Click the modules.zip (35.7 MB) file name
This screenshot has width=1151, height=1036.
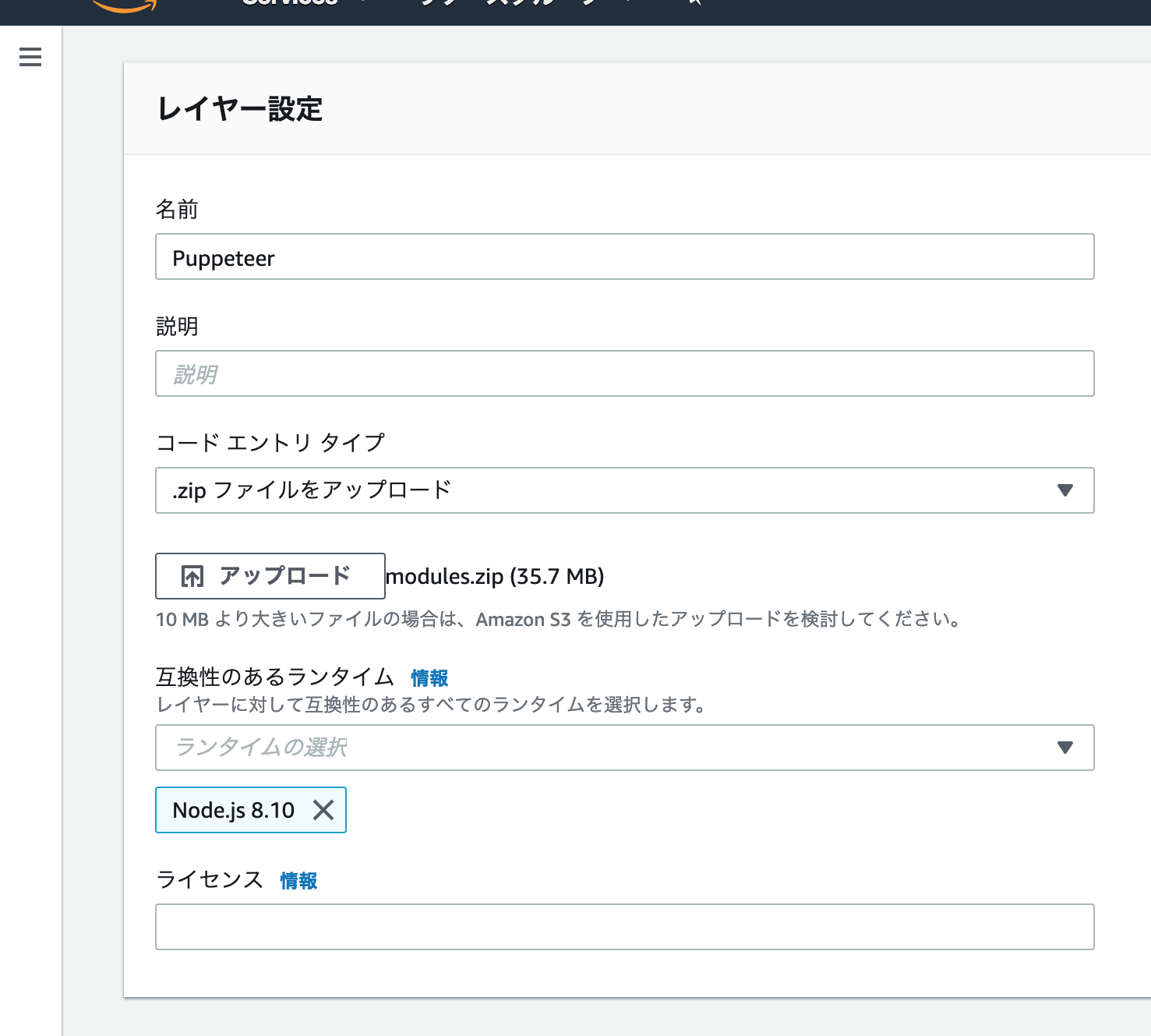coord(496,577)
